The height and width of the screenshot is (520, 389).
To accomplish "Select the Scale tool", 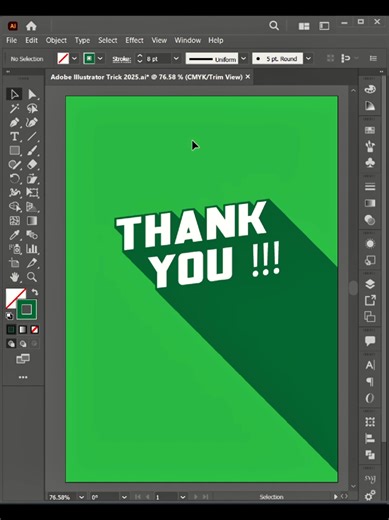I will tap(32, 179).
